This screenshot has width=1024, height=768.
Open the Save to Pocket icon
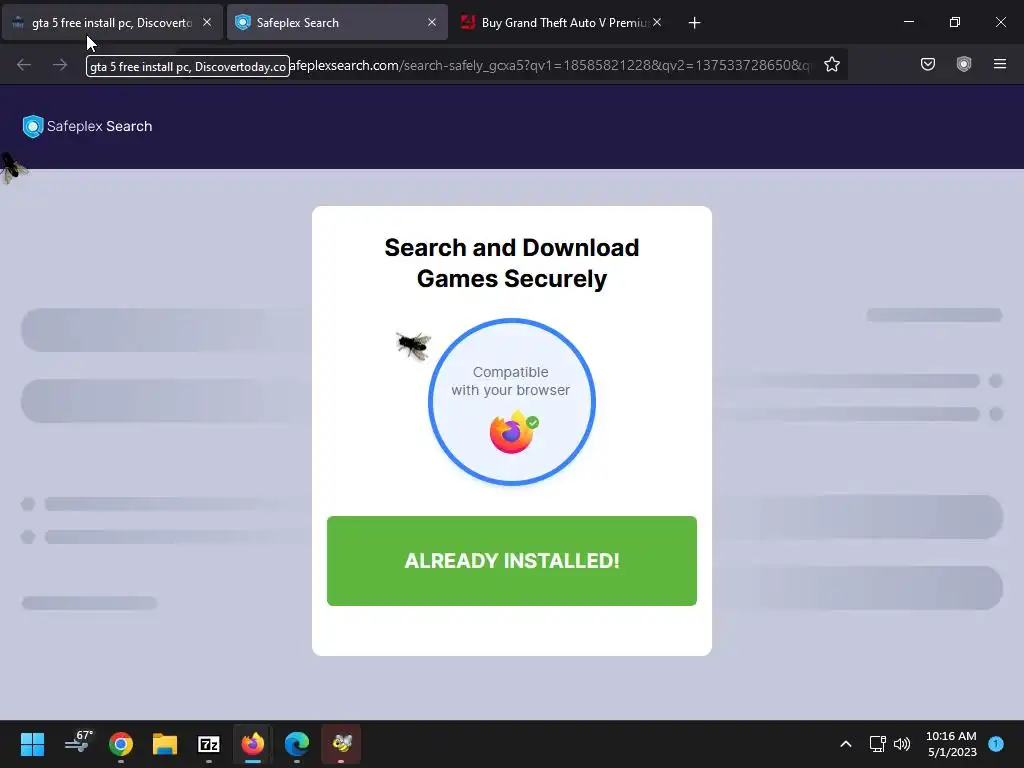pos(927,64)
